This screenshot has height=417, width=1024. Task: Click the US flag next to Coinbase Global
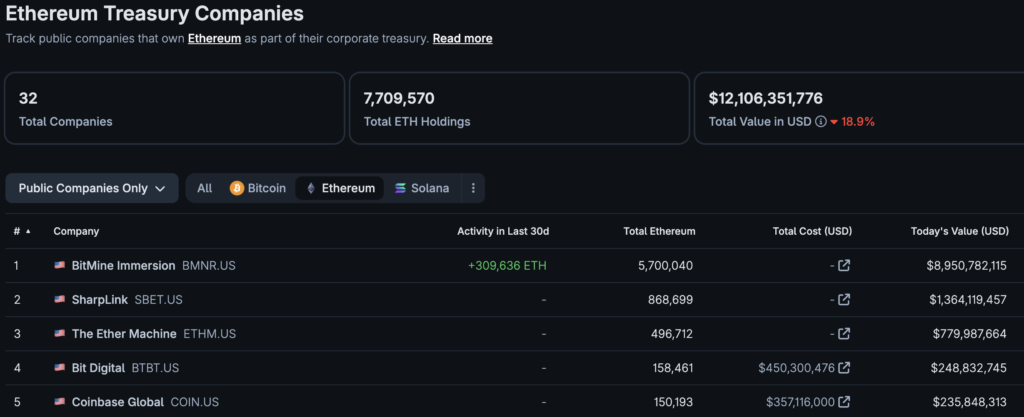pyautogui.click(x=59, y=401)
